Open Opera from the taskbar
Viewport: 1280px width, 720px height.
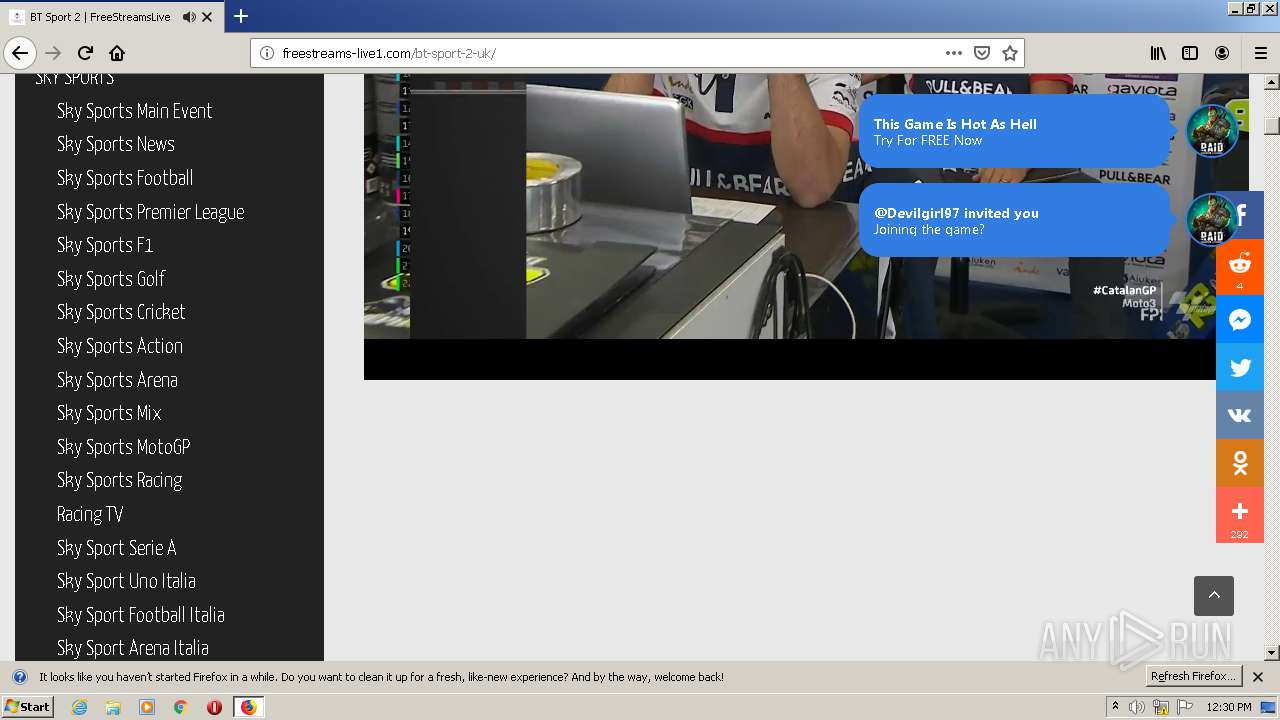click(214, 707)
